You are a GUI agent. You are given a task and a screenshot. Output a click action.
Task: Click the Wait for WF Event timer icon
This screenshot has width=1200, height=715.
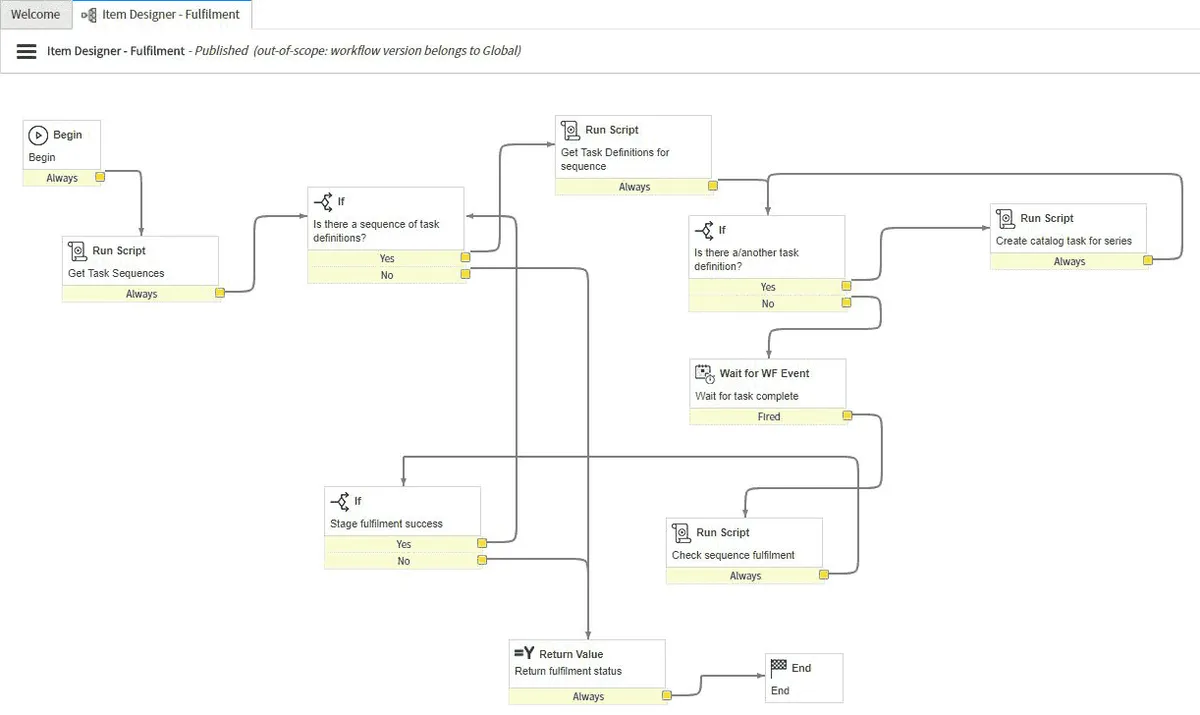[x=705, y=373]
